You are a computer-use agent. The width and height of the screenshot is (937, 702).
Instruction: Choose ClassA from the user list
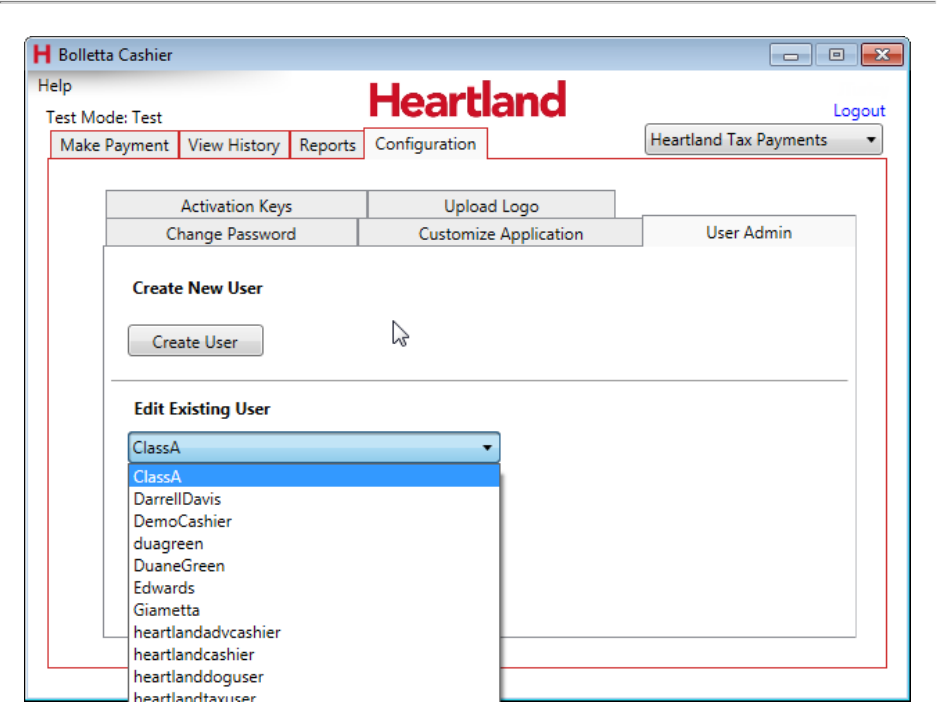(x=314, y=476)
